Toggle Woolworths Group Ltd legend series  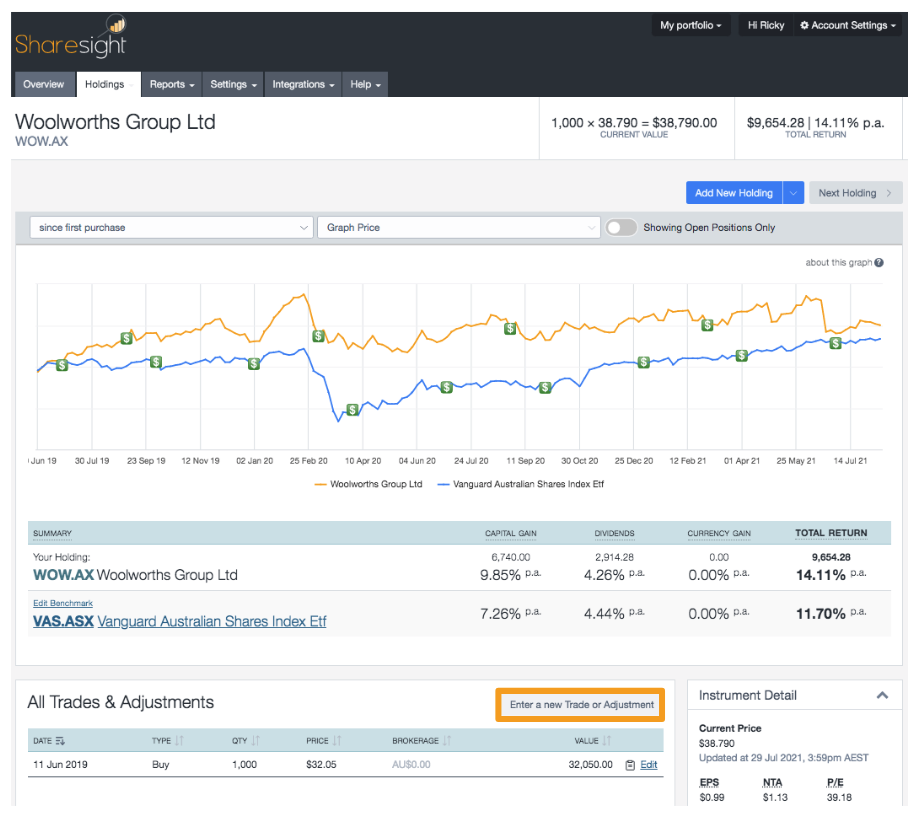[368, 484]
